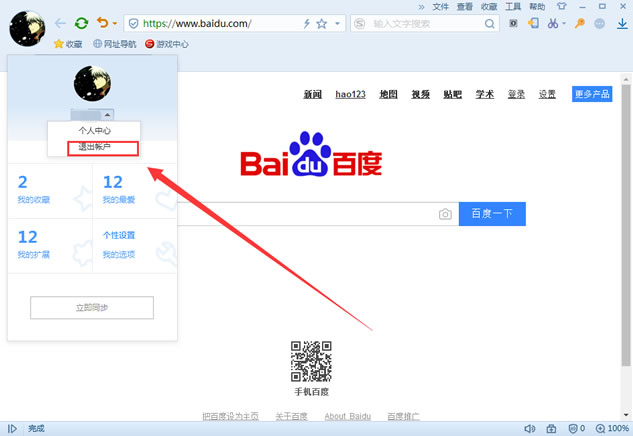633x436 pixels.
Task: Click the Sogou search engine icon
Action: tap(360, 24)
